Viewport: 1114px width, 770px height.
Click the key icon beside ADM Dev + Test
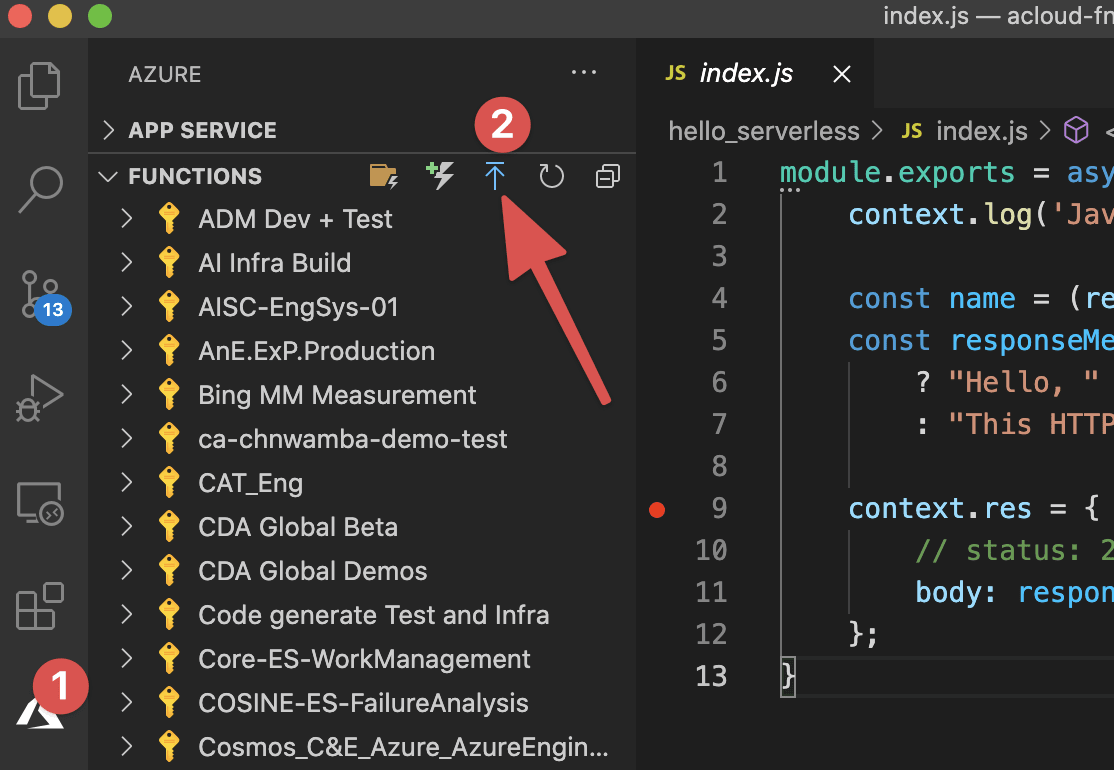169,219
